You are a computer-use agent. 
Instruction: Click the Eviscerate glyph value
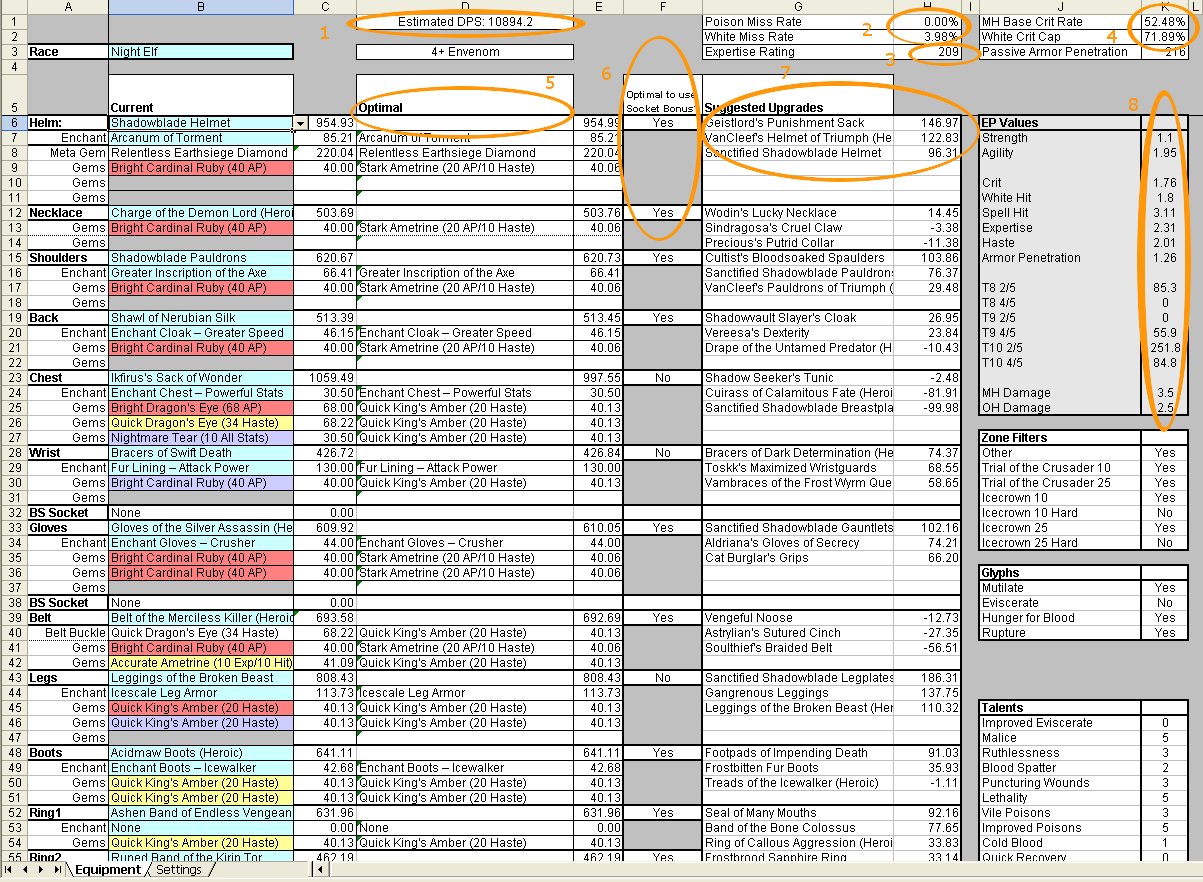[1164, 603]
